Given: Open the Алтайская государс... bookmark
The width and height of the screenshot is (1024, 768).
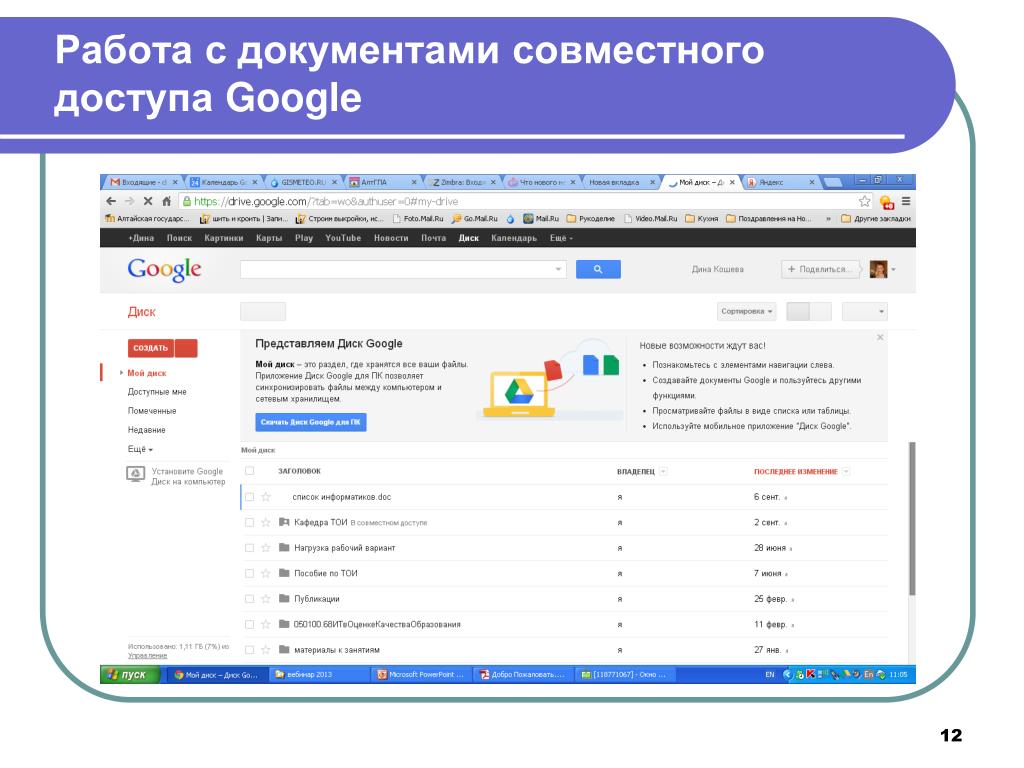Looking at the screenshot, I should click(x=147, y=219).
